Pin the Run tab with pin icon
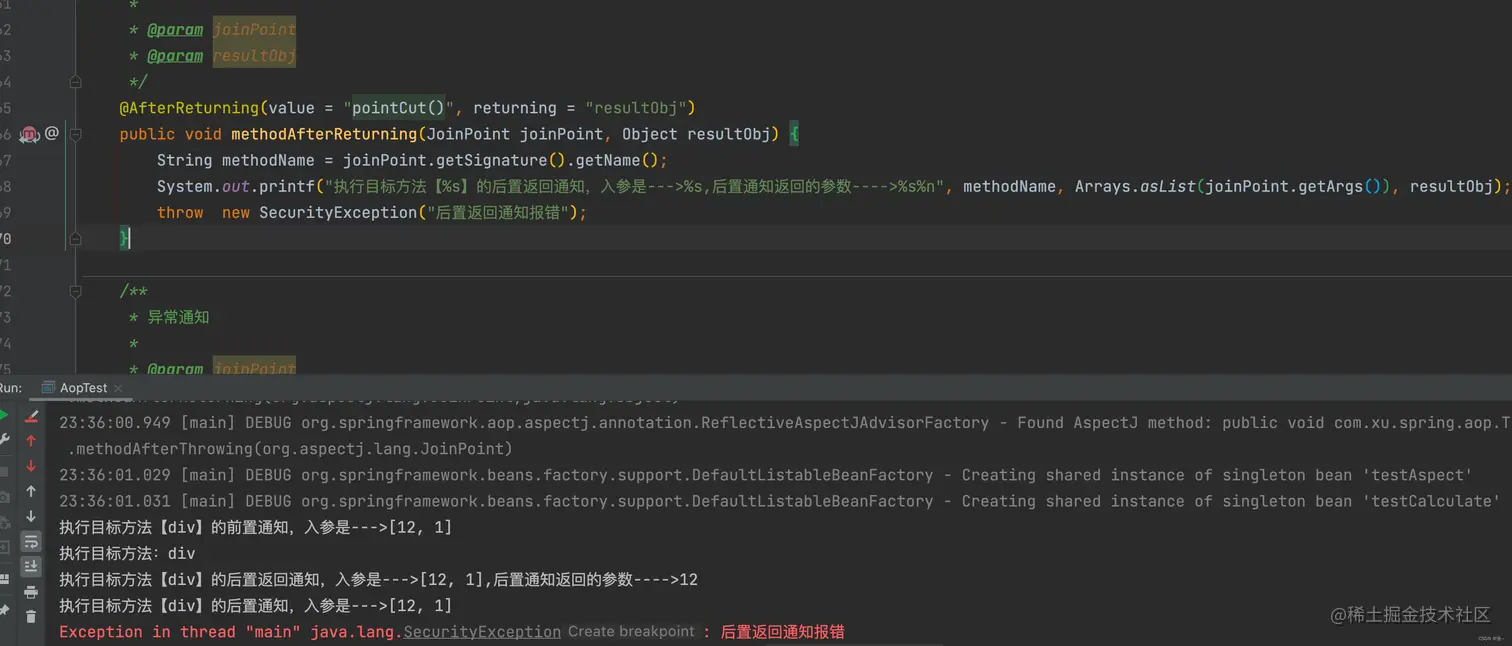Image resolution: width=1512 pixels, height=646 pixels. point(4,610)
